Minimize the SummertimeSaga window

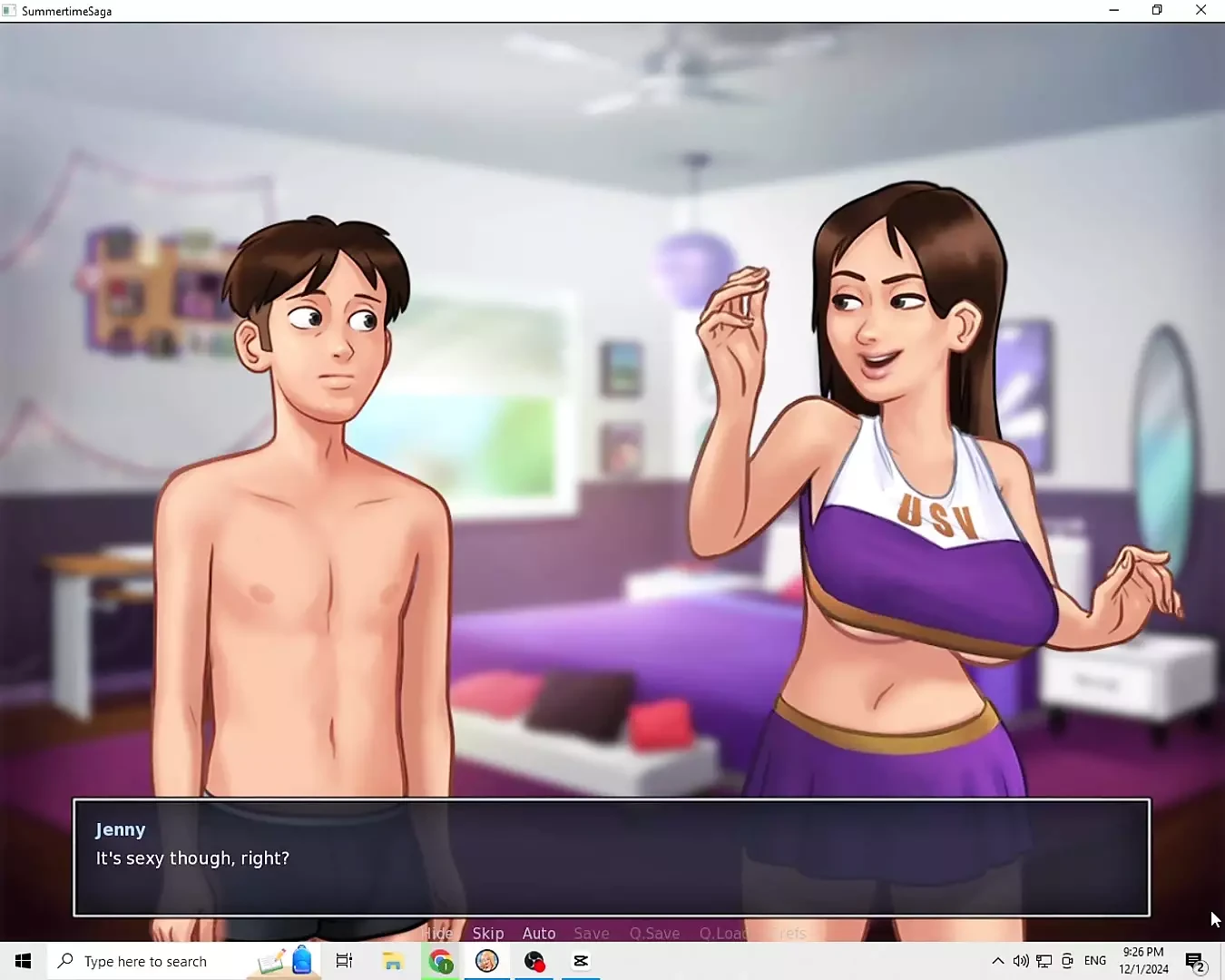coord(1114,11)
